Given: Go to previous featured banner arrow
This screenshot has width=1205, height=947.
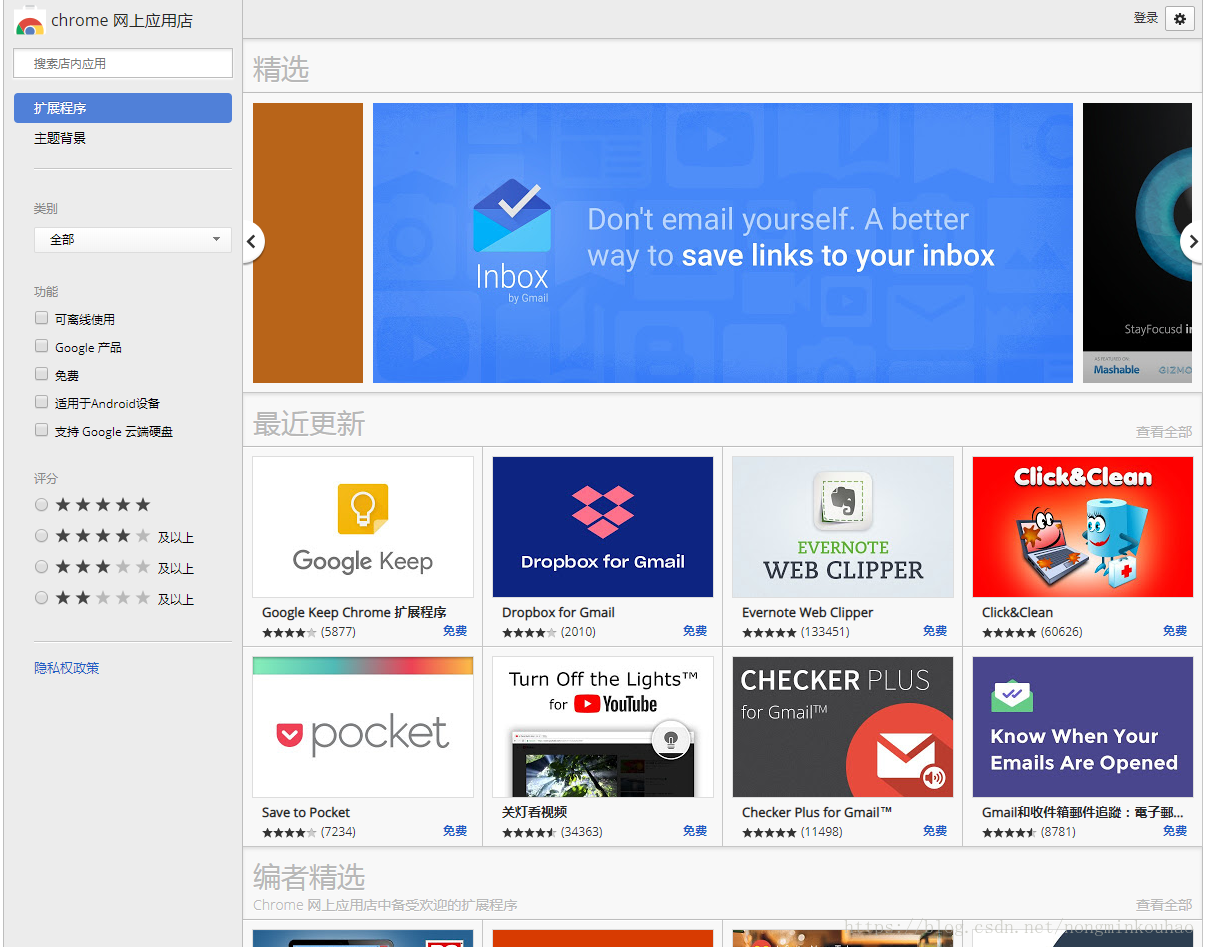Looking at the screenshot, I should (x=253, y=241).
